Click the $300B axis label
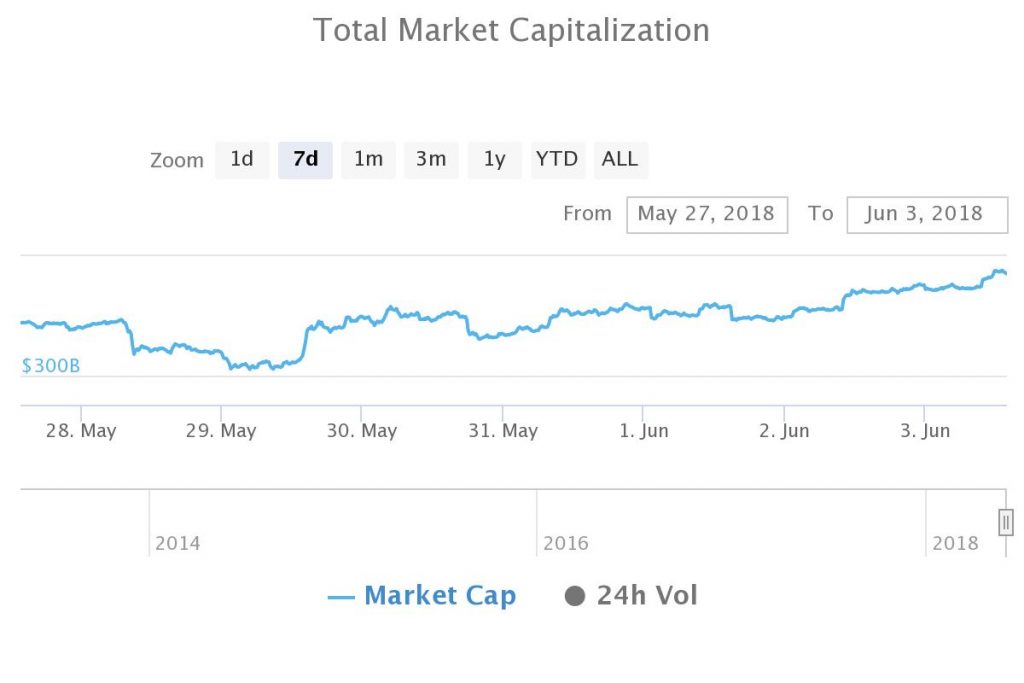This screenshot has width=1024, height=683. [50, 366]
